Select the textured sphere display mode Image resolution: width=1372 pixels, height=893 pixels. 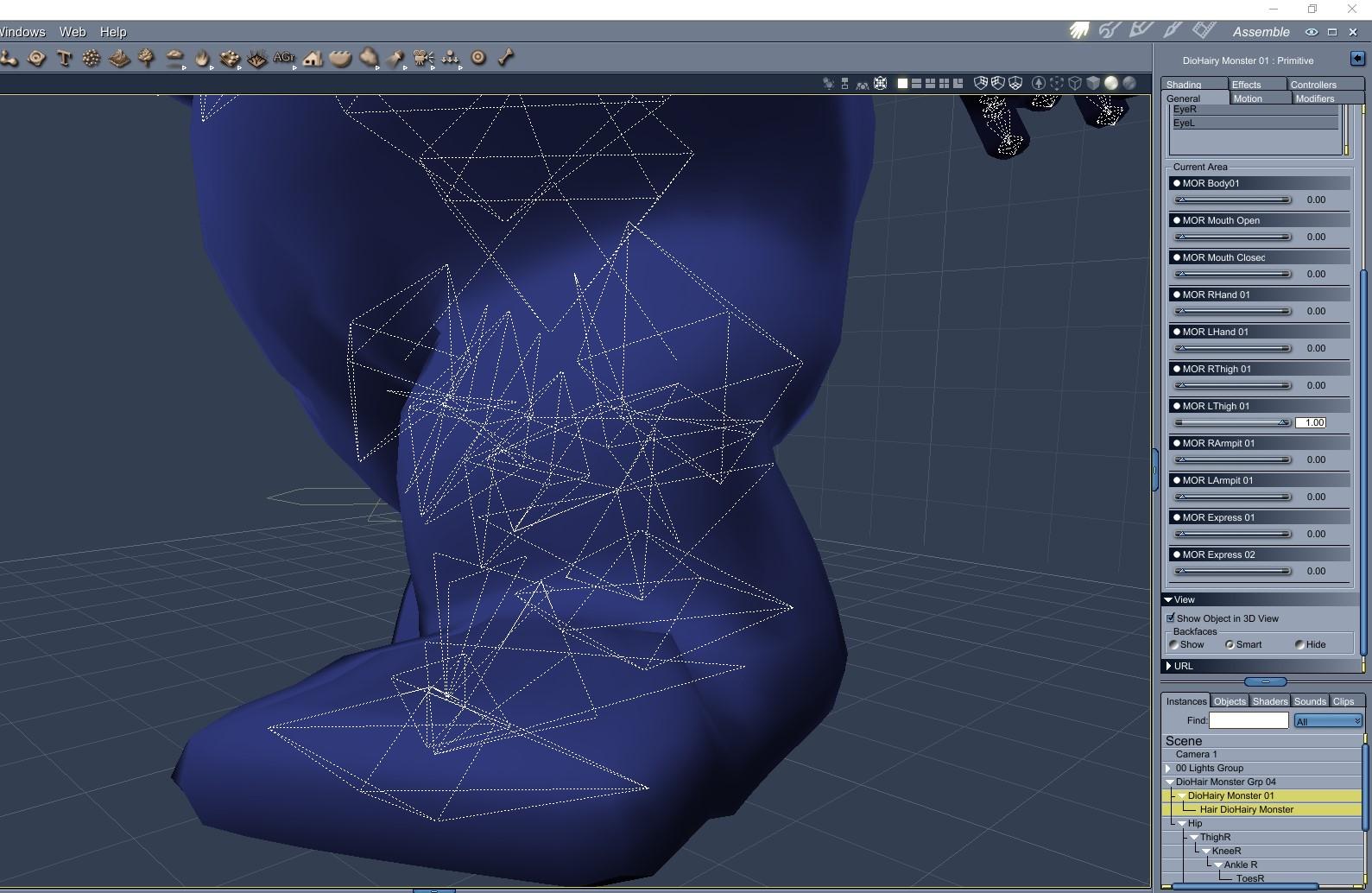click(1129, 83)
